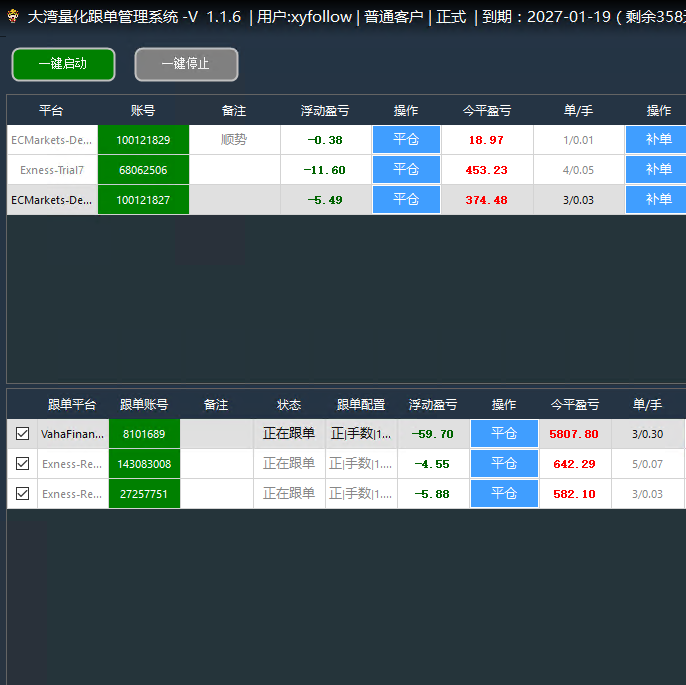Toggle checkbox for account 143083008 row
The image size is (686, 685).
22,463
